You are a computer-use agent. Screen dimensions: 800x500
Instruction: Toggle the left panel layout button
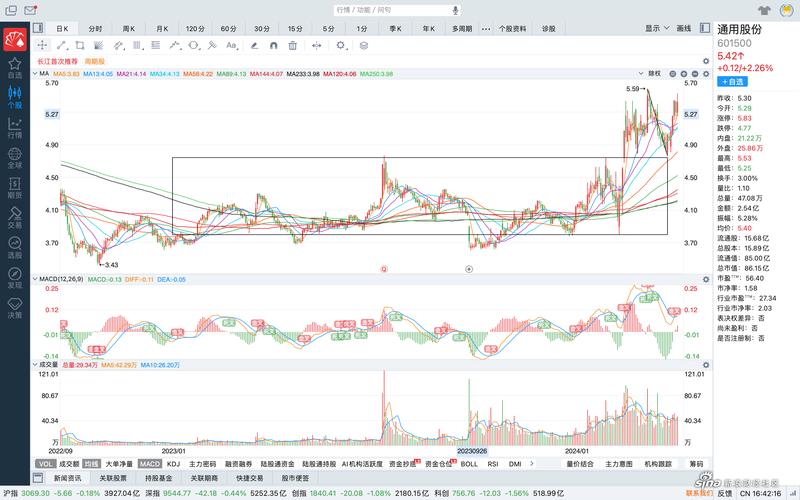tap(40, 29)
